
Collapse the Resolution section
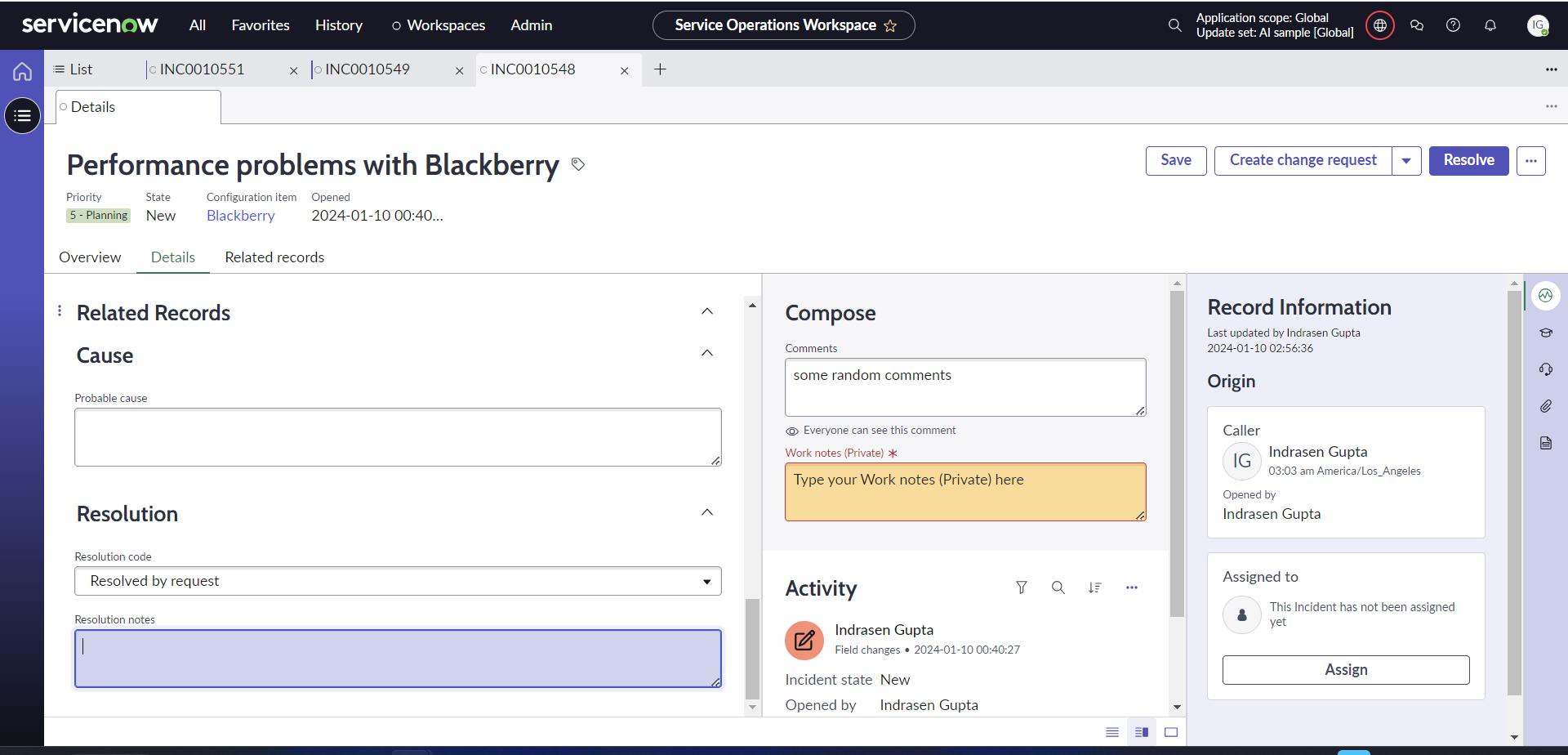point(707,512)
